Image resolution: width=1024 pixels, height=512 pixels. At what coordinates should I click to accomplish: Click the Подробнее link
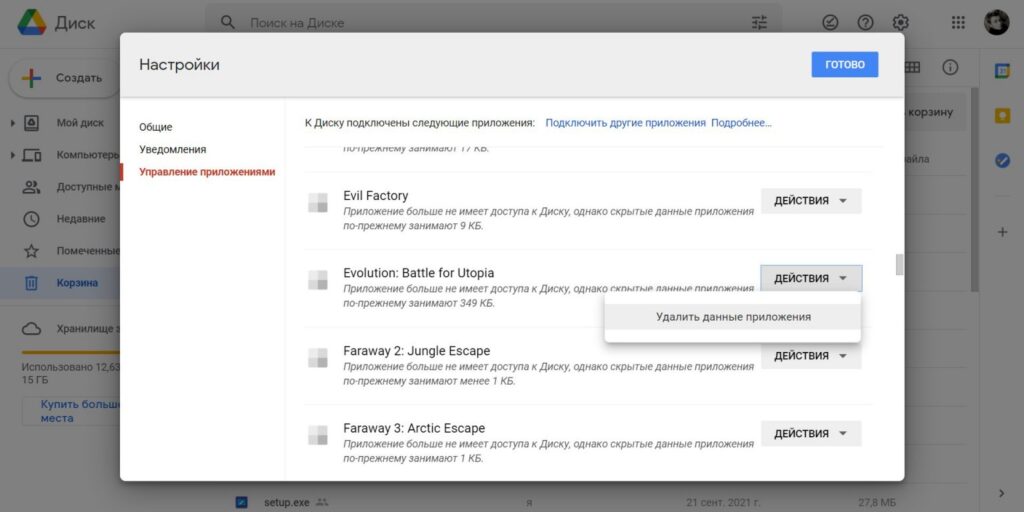[741, 123]
